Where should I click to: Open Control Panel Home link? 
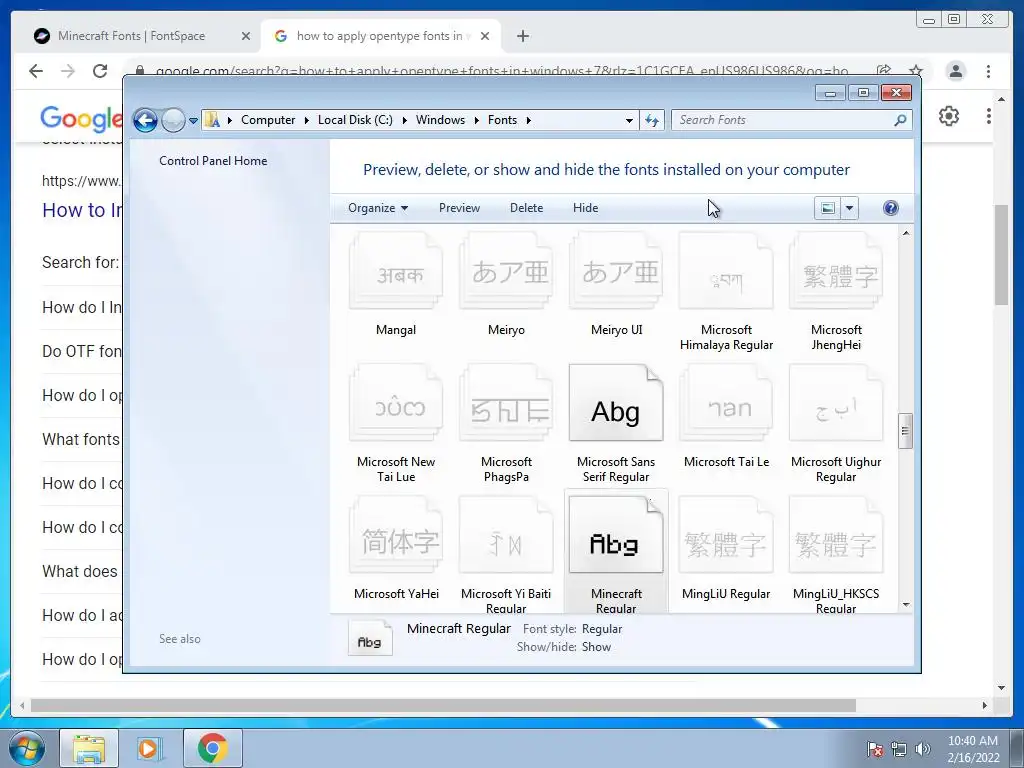tap(213, 161)
